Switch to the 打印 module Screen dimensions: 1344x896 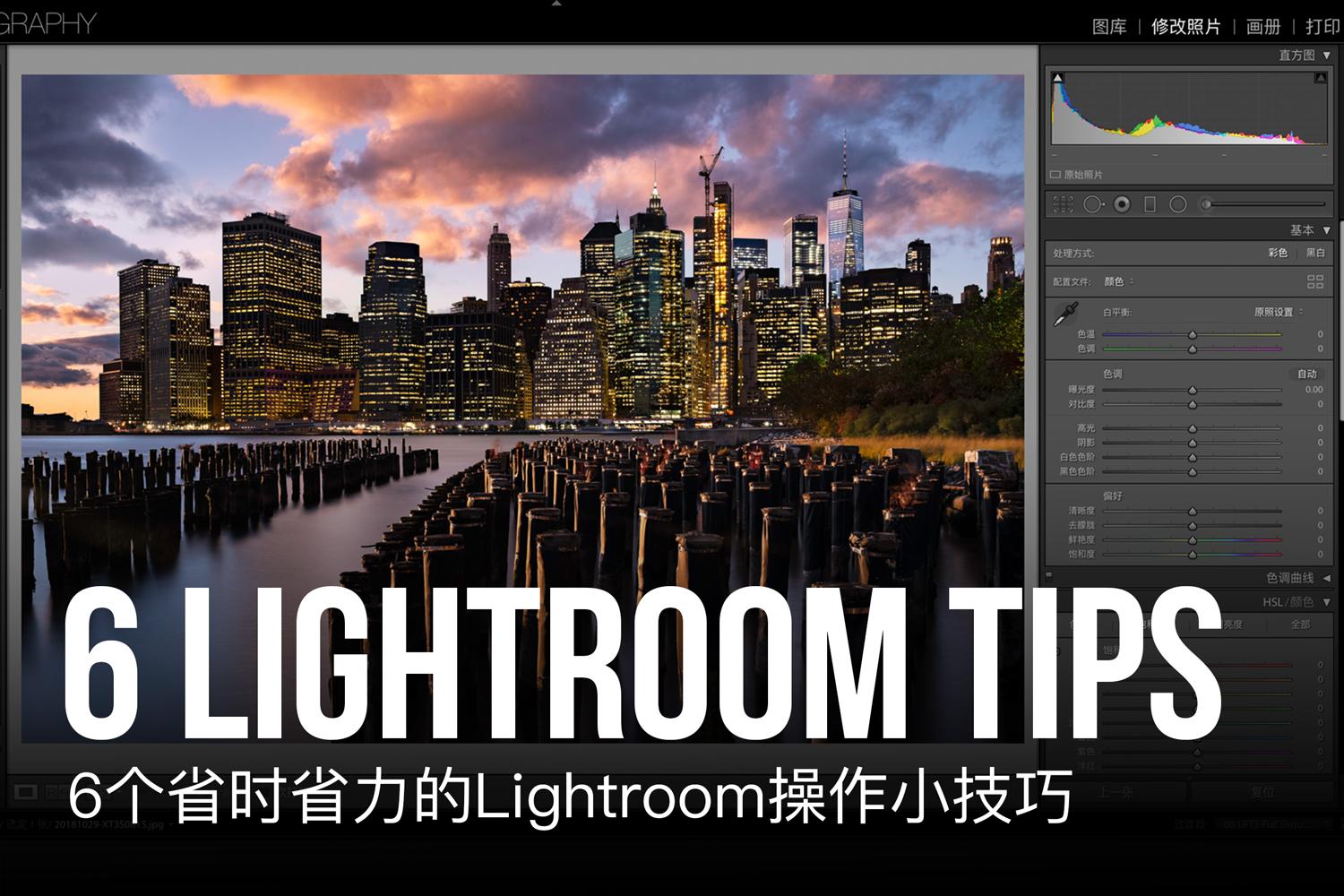[1323, 27]
